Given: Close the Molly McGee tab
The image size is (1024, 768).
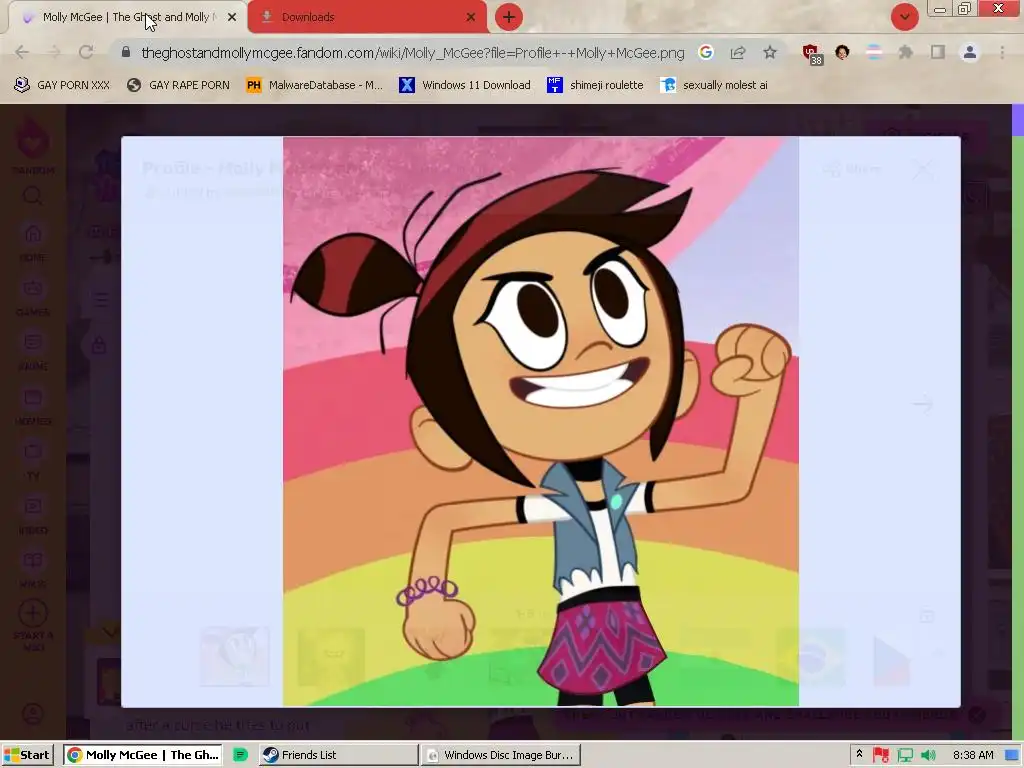Looking at the screenshot, I should (232, 17).
